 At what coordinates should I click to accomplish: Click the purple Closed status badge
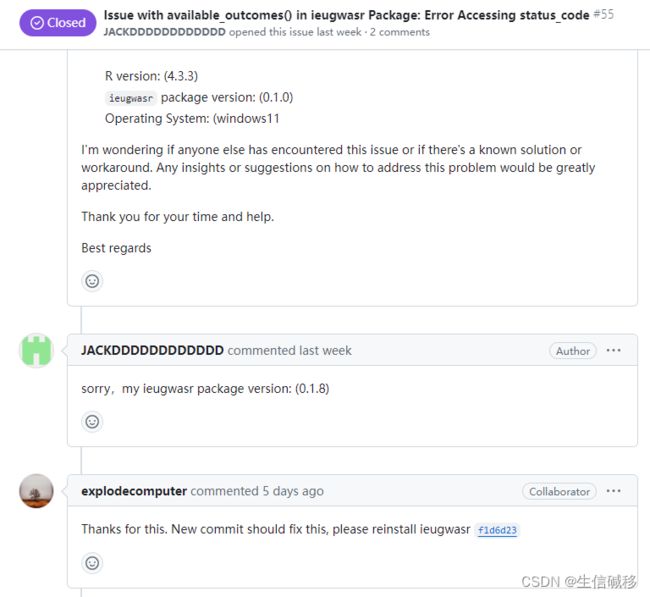tap(58, 23)
